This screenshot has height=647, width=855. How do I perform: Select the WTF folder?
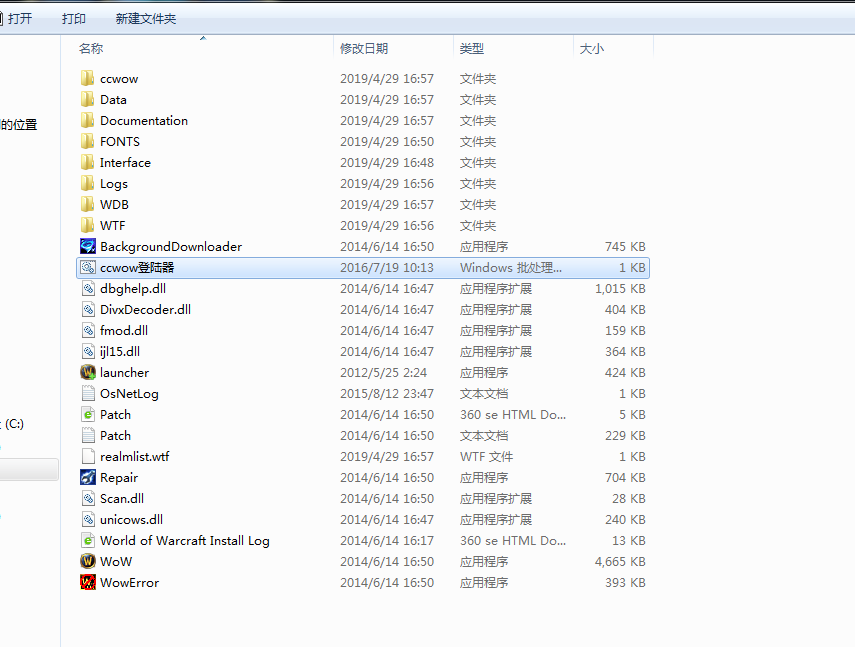click(x=107, y=225)
